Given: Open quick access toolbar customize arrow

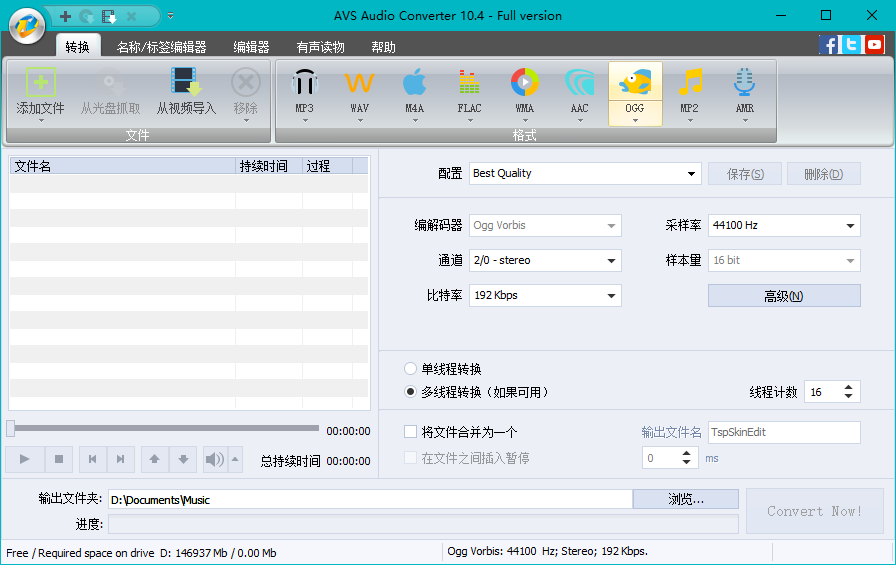Looking at the screenshot, I should (170, 16).
